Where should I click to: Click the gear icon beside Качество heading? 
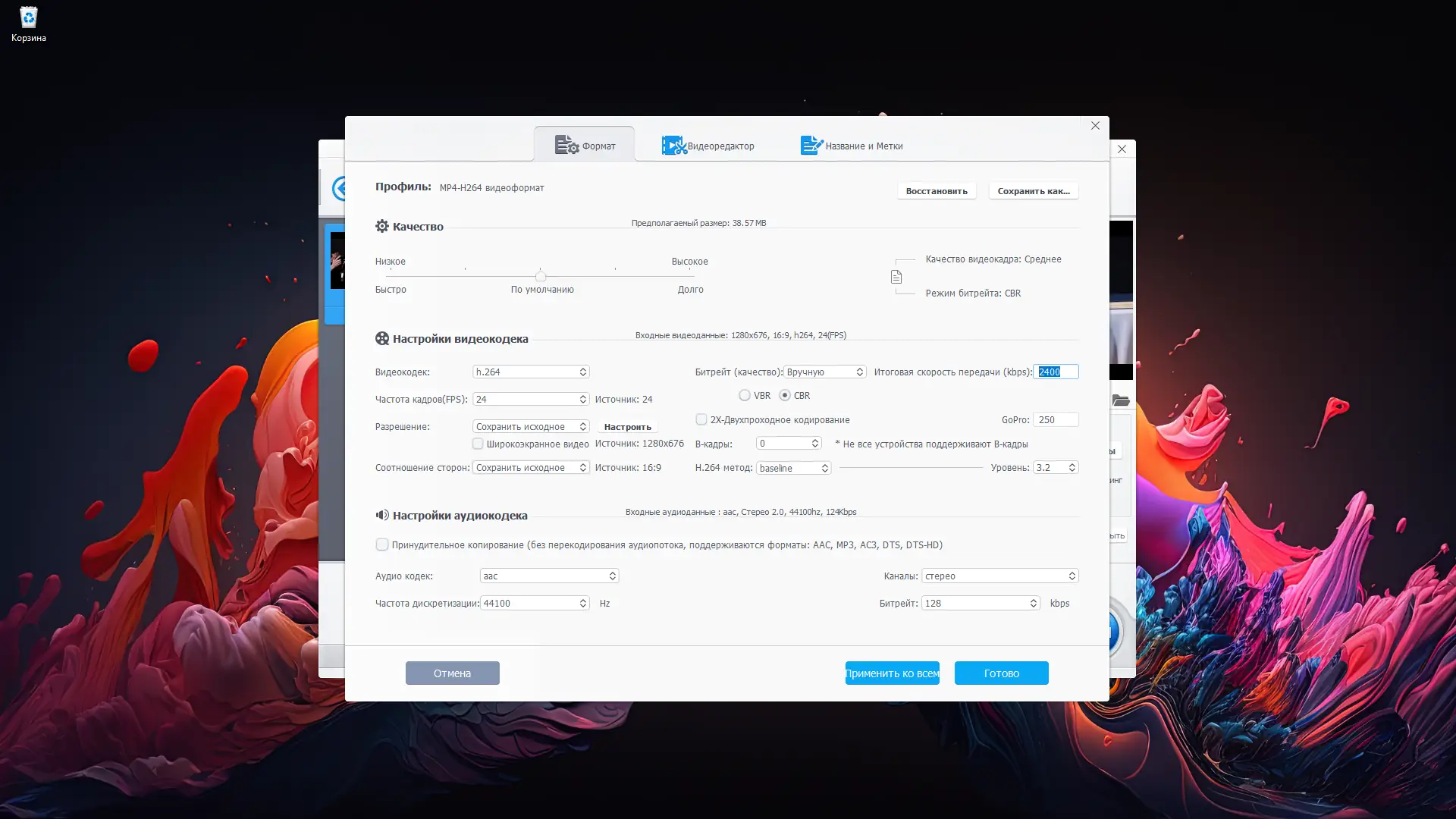point(382,226)
